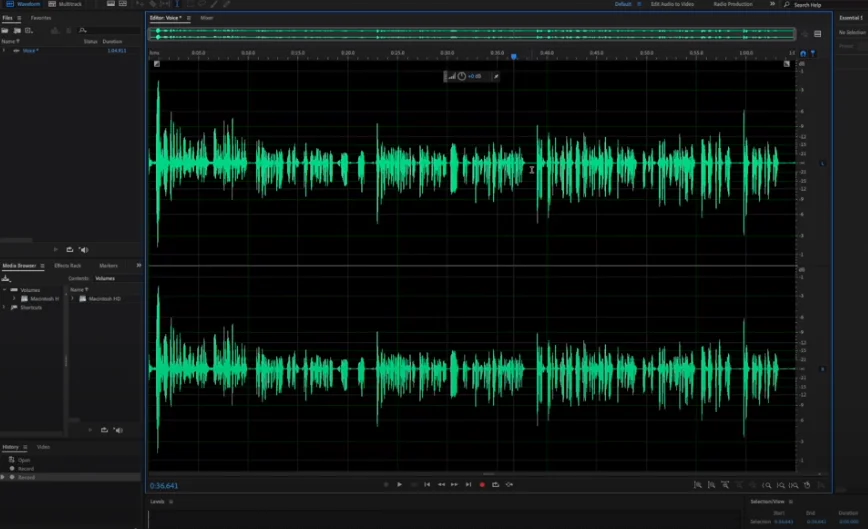This screenshot has width=868, height=529.
Task: Click the blue playhead marker on timeline
Action: pyautogui.click(x=514, y=56)
